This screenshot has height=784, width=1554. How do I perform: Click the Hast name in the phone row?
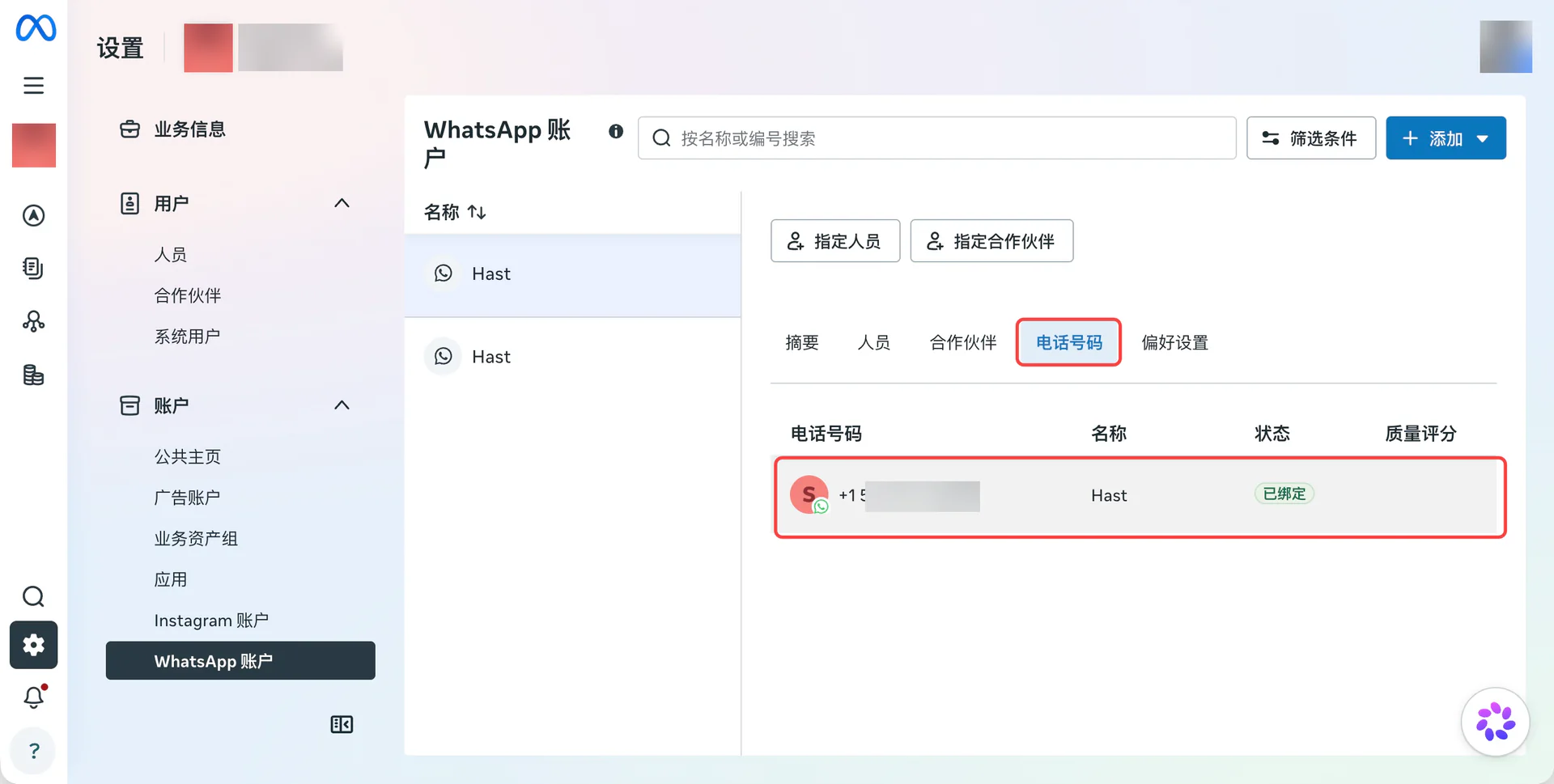click(x=1109, y=495)
